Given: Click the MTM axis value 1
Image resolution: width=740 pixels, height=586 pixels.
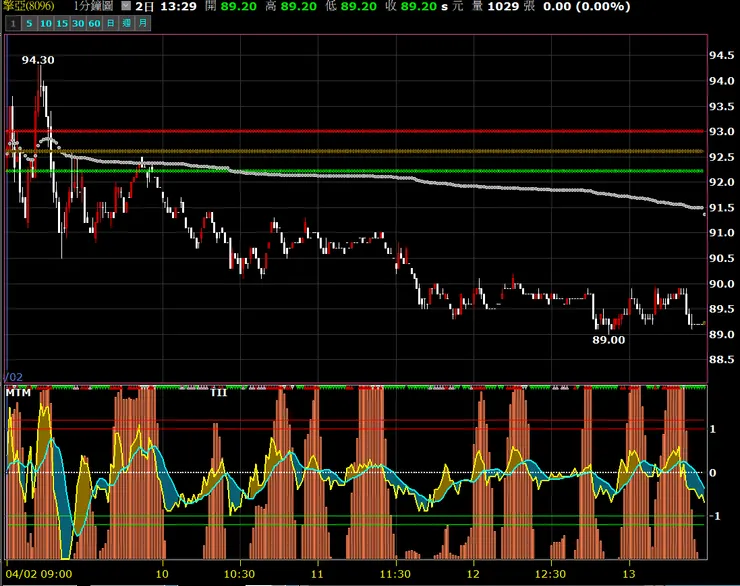Looking at the screenshot, I should (x=713, y=429).
